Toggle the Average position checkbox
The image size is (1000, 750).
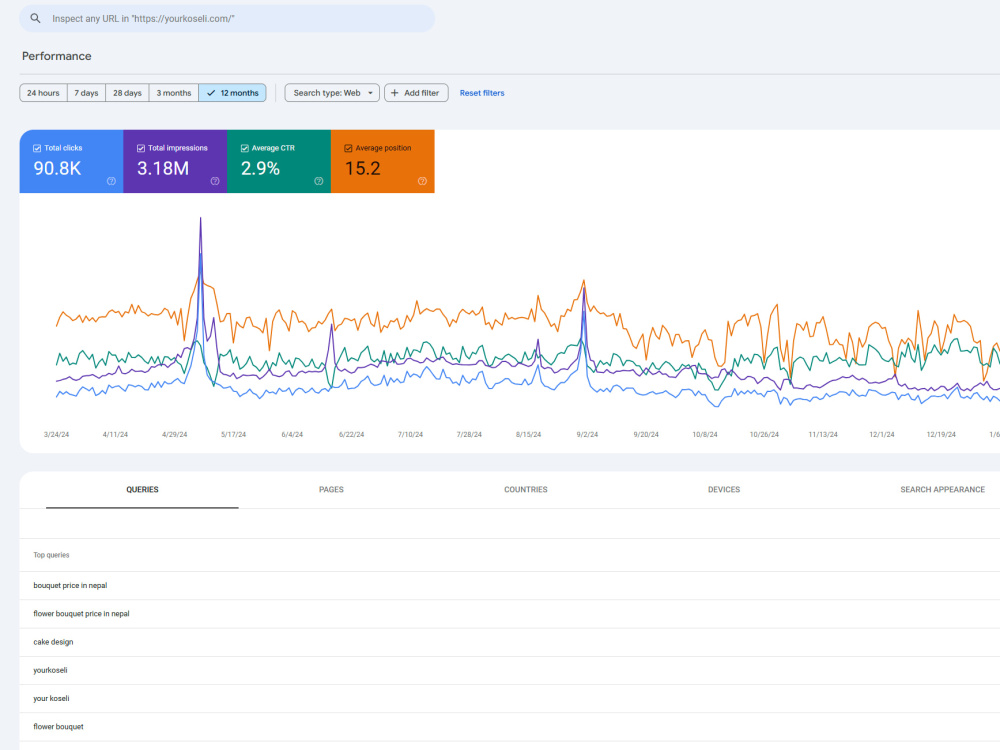(348, 148)
